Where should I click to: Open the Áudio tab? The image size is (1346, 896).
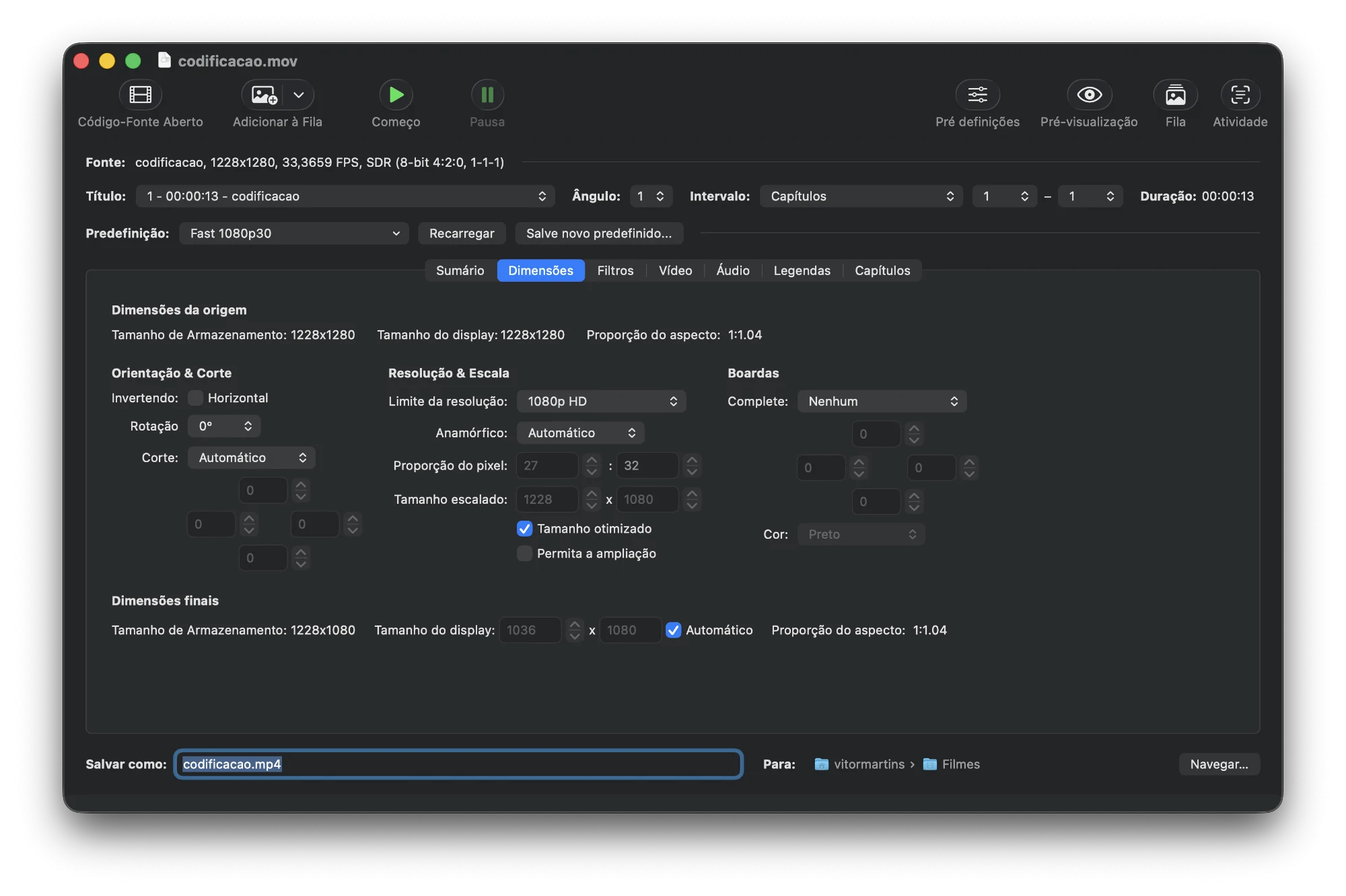coord(733,270)
